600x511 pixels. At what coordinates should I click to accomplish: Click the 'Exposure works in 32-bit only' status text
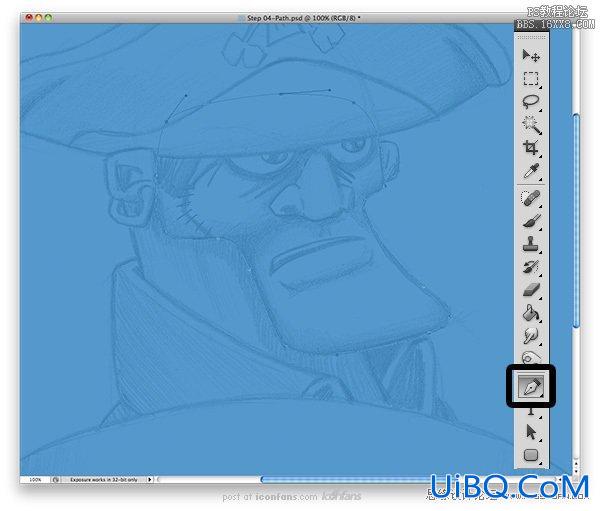(x=104, y=479)
